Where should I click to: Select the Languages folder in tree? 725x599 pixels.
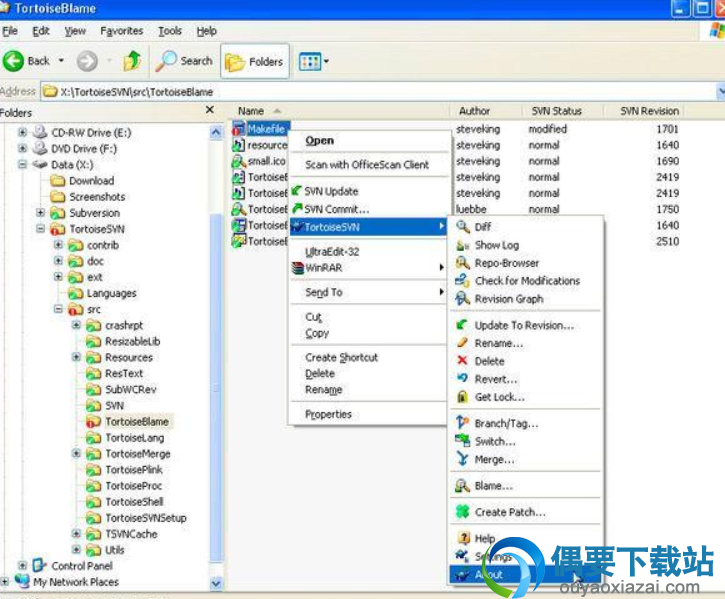click(x=111, y=293)
